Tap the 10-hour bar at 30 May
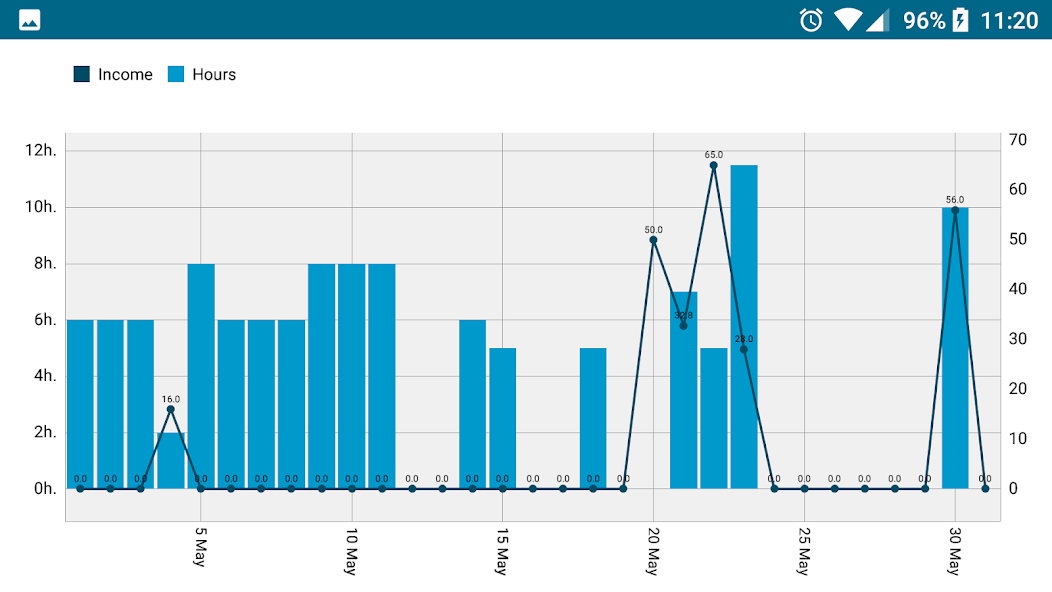 pyautogui.click(x=955, y=350)
